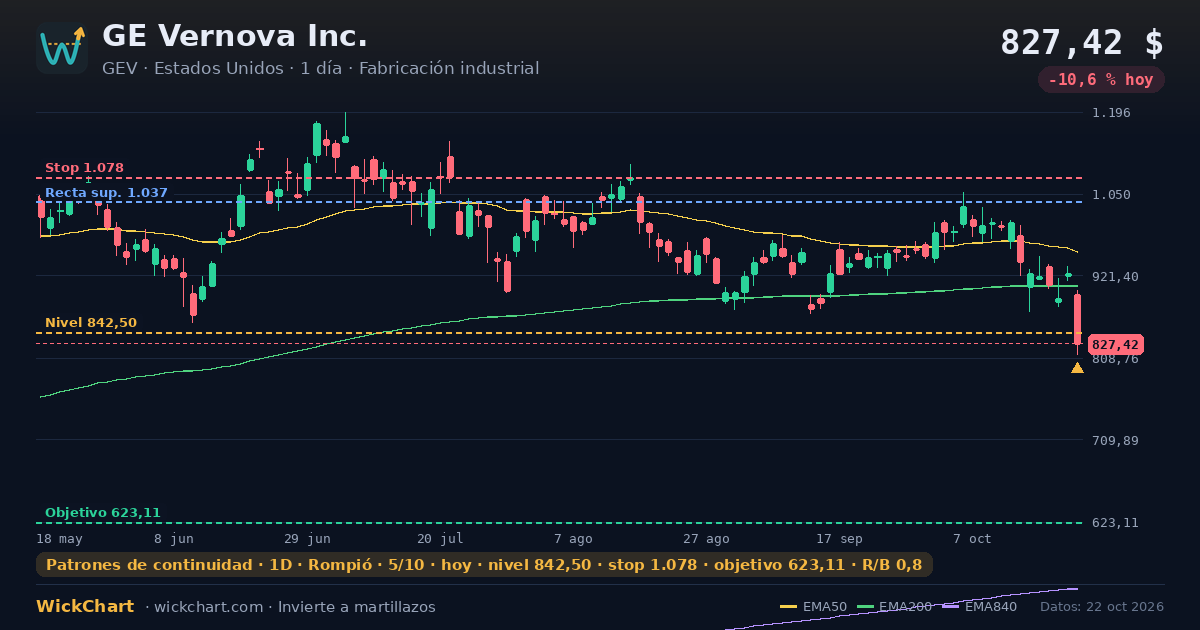Select the -10,6 % hoy change badge
The image size is (1200, 630).
click(x=1101, y=80)
